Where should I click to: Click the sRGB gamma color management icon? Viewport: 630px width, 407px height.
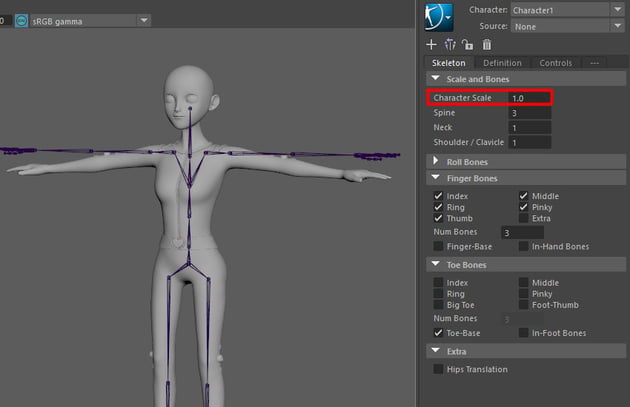coord(22,20)
